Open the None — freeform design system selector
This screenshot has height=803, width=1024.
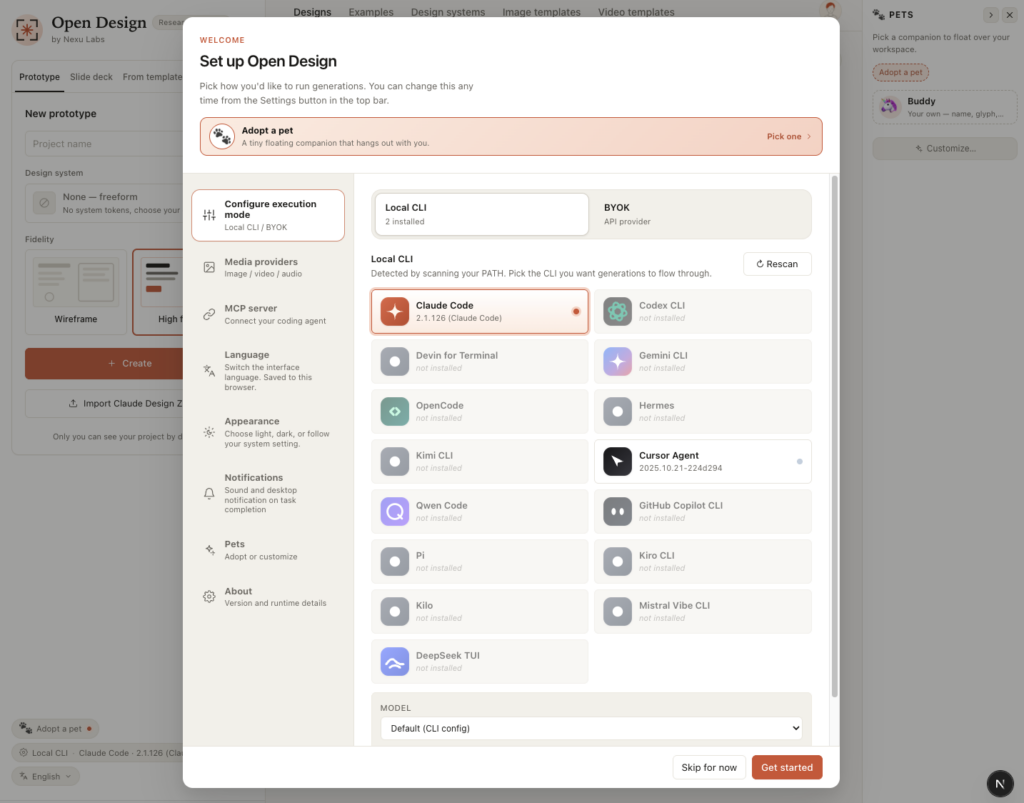pos(104,203)
